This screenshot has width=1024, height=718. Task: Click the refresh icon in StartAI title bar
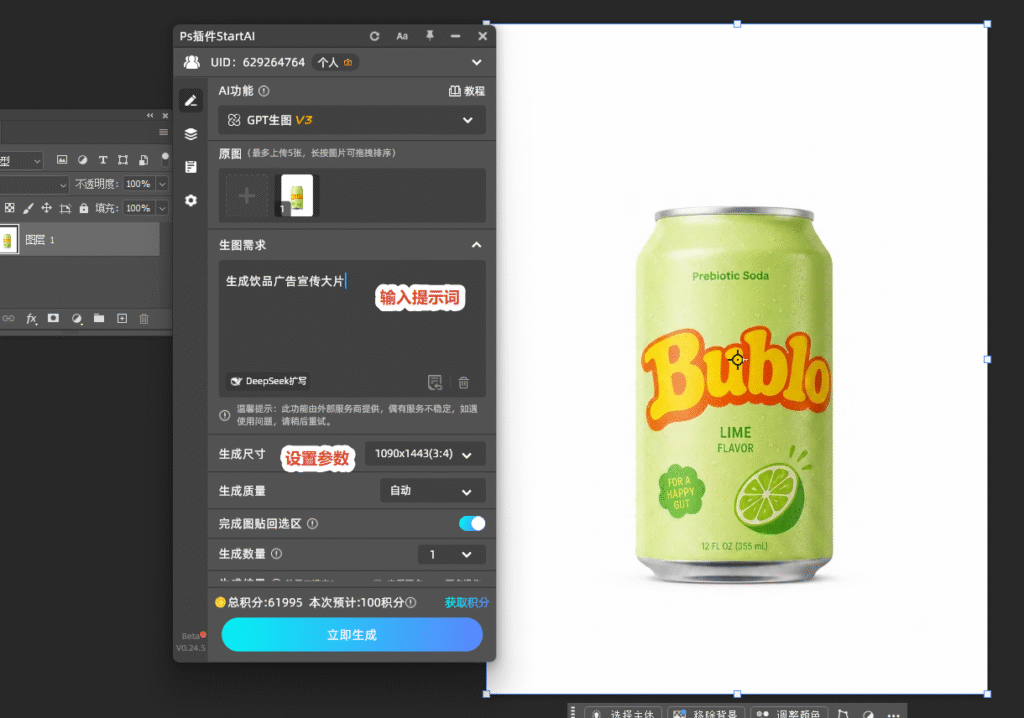click(x=374, y=37)
